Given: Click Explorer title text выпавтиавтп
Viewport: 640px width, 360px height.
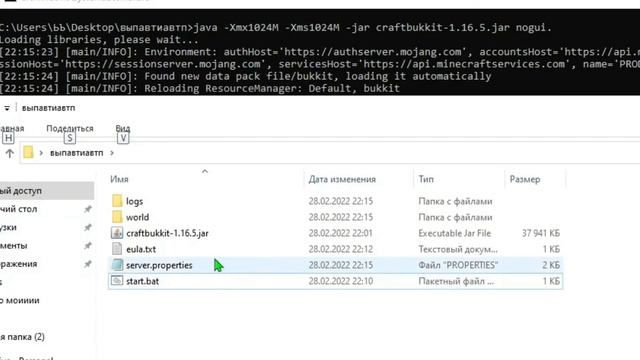Looking at the screenshot, I should click(48, 108).
